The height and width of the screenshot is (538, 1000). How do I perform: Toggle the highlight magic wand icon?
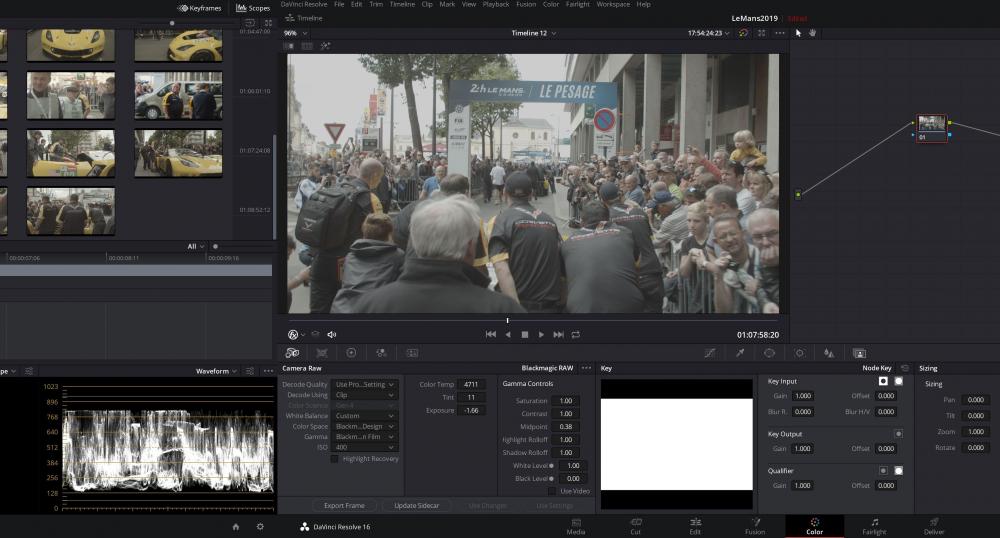325,46
